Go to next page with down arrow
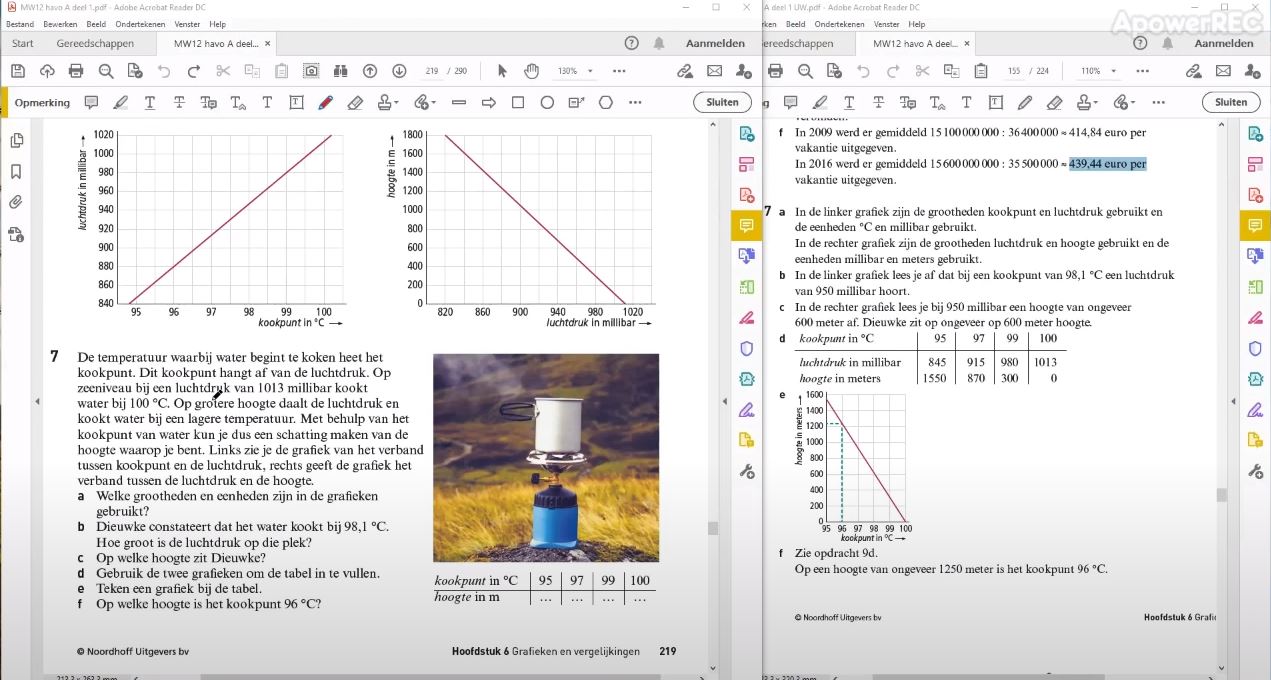 point(399,71)
